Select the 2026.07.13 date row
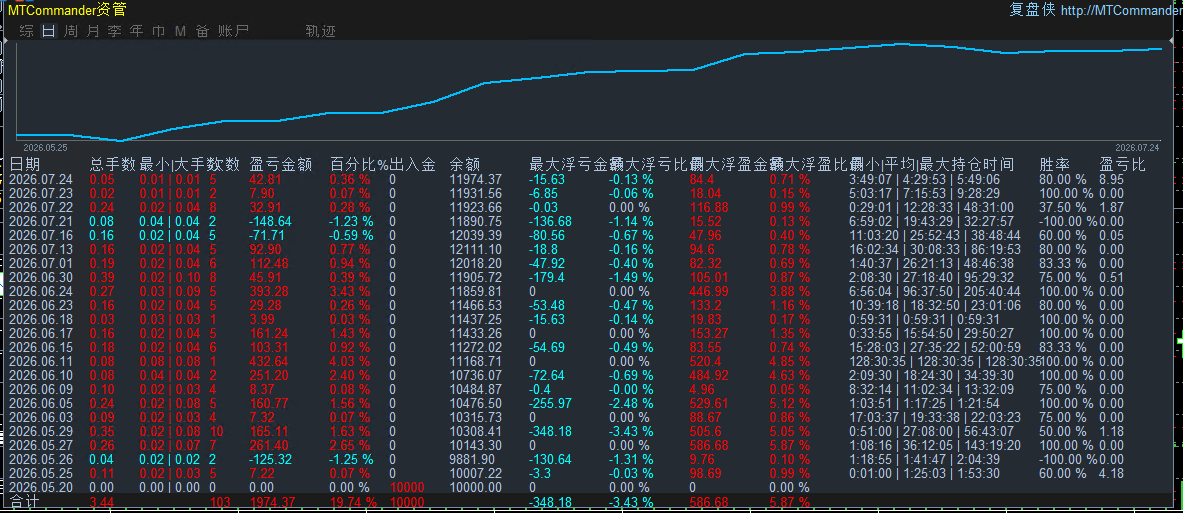 (41, 249)
